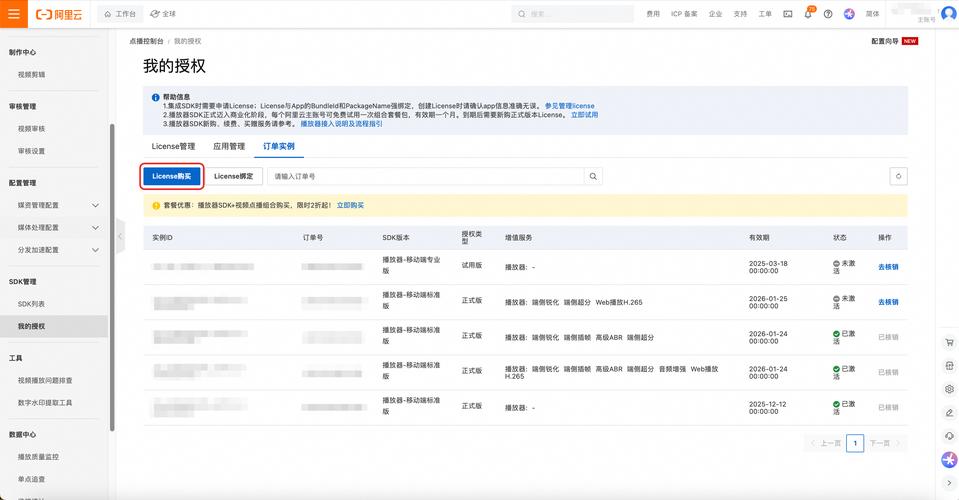959x500 pixels.
Task: Click the 试用版 license type cell
Action: (x=472, y=265)
